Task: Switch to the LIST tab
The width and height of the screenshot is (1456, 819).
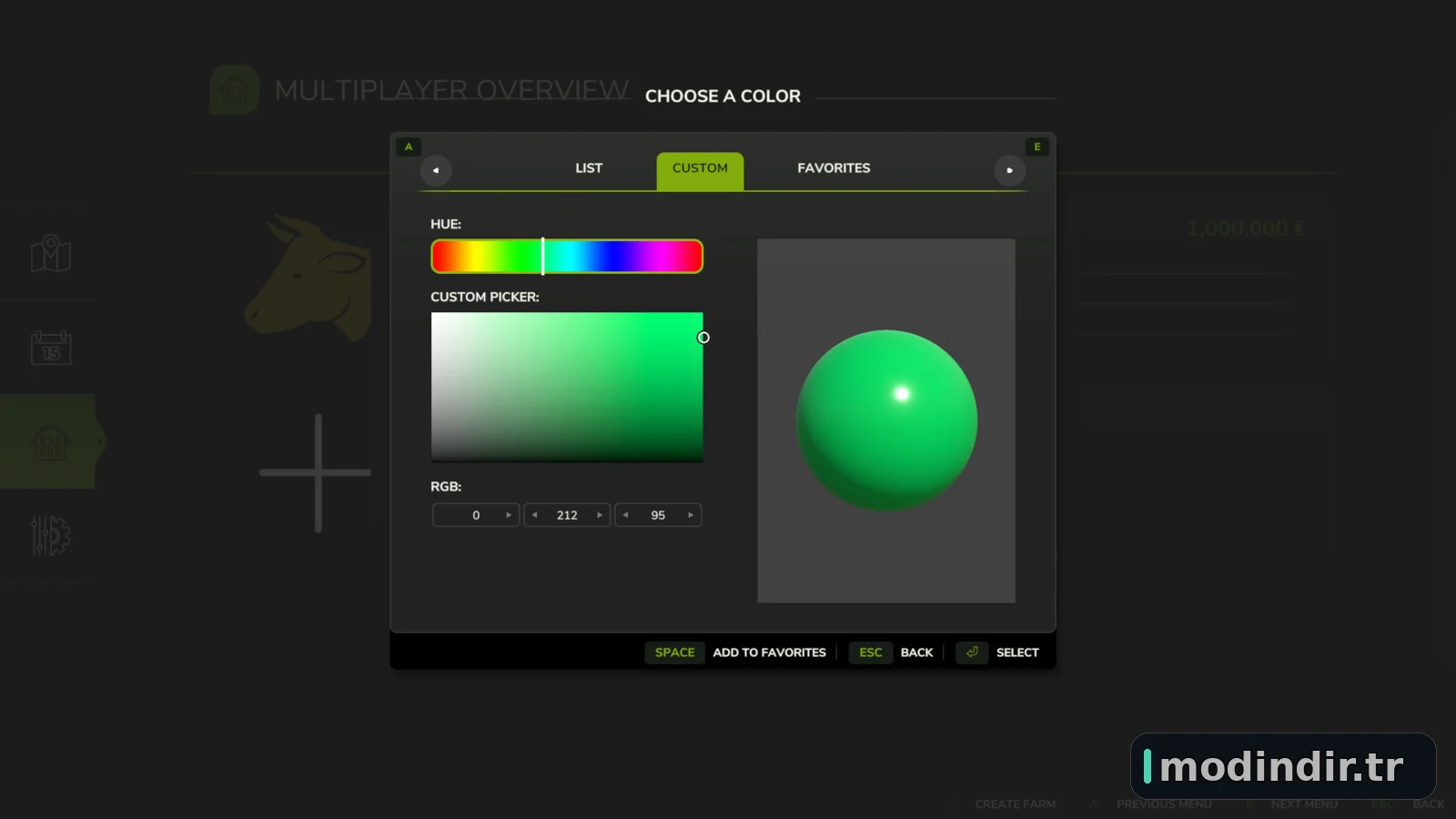Action: (589, 168)
